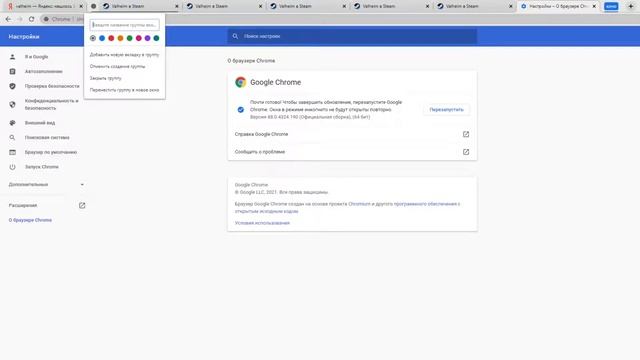Open Внешний вид via palette icon
Viewport: 640px width, 360px height.
(12, 123)
